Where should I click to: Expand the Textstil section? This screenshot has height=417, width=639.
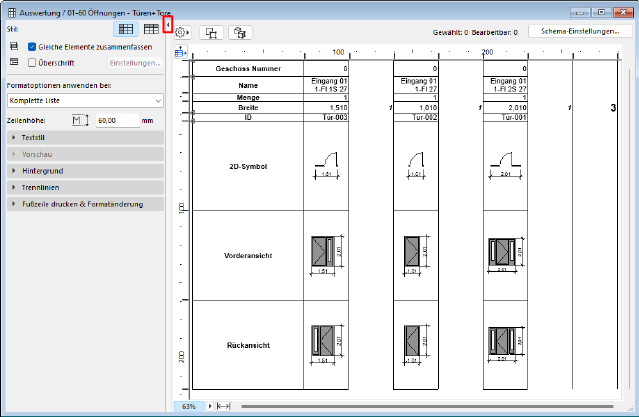tap(86, 137)
